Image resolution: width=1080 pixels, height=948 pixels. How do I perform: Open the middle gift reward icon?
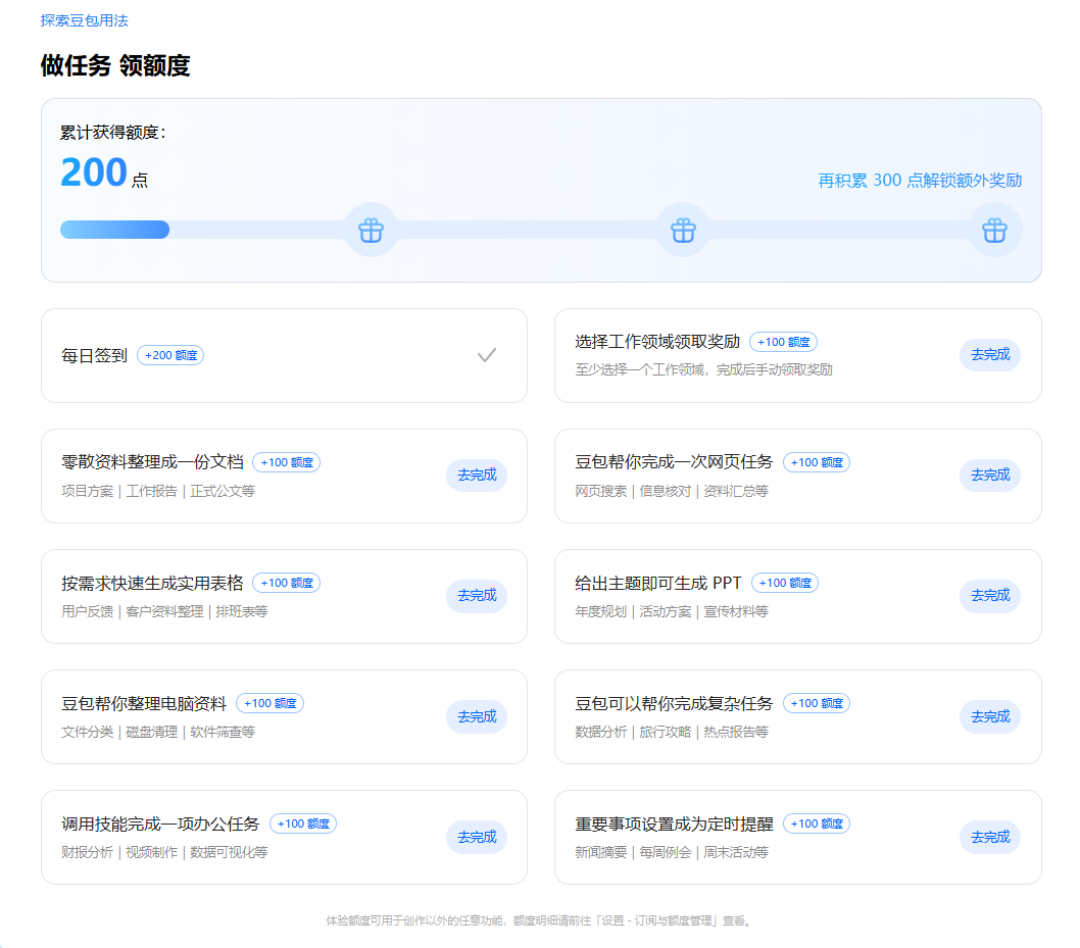[683, 230]
